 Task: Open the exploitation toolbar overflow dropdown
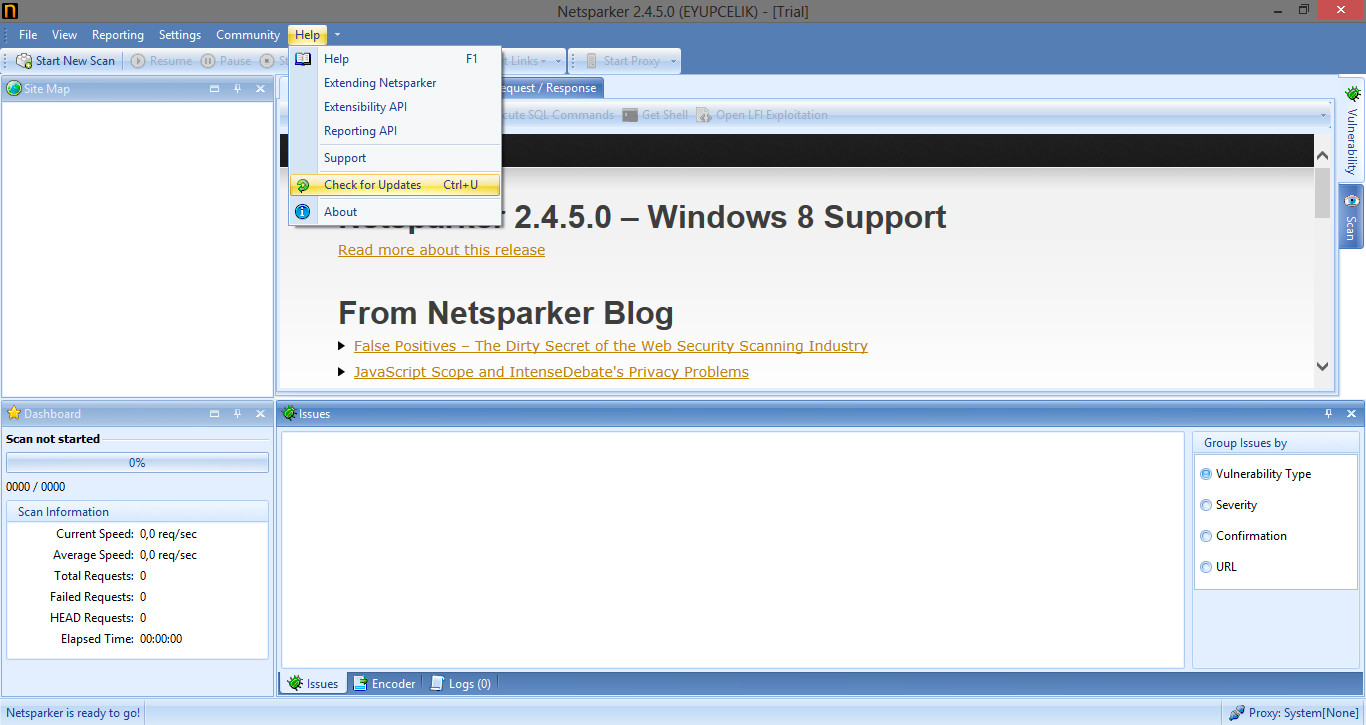pyautogui.click(x=1324, y=115)
